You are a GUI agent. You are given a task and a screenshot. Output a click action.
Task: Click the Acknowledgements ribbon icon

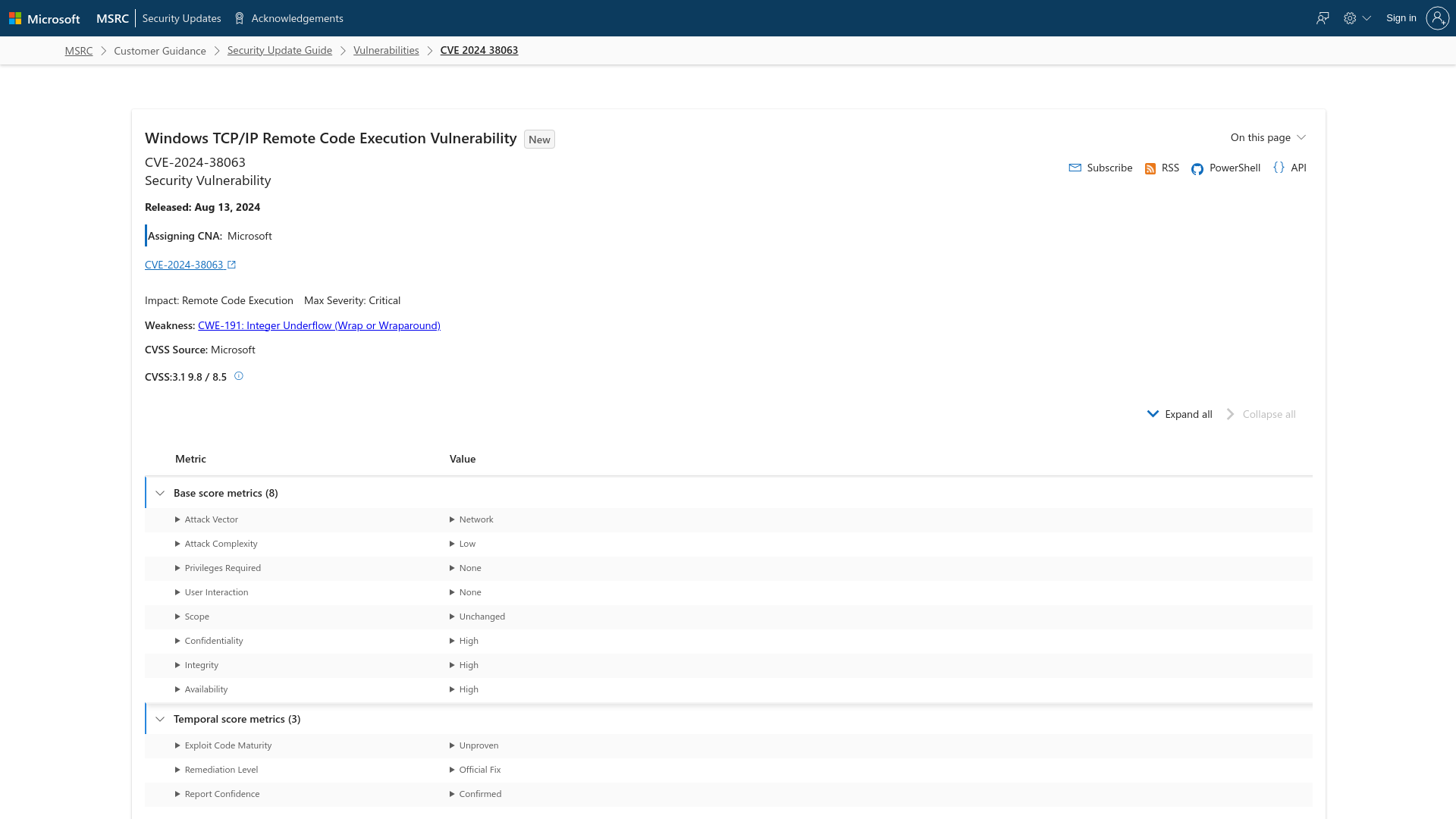pos(240,18)
